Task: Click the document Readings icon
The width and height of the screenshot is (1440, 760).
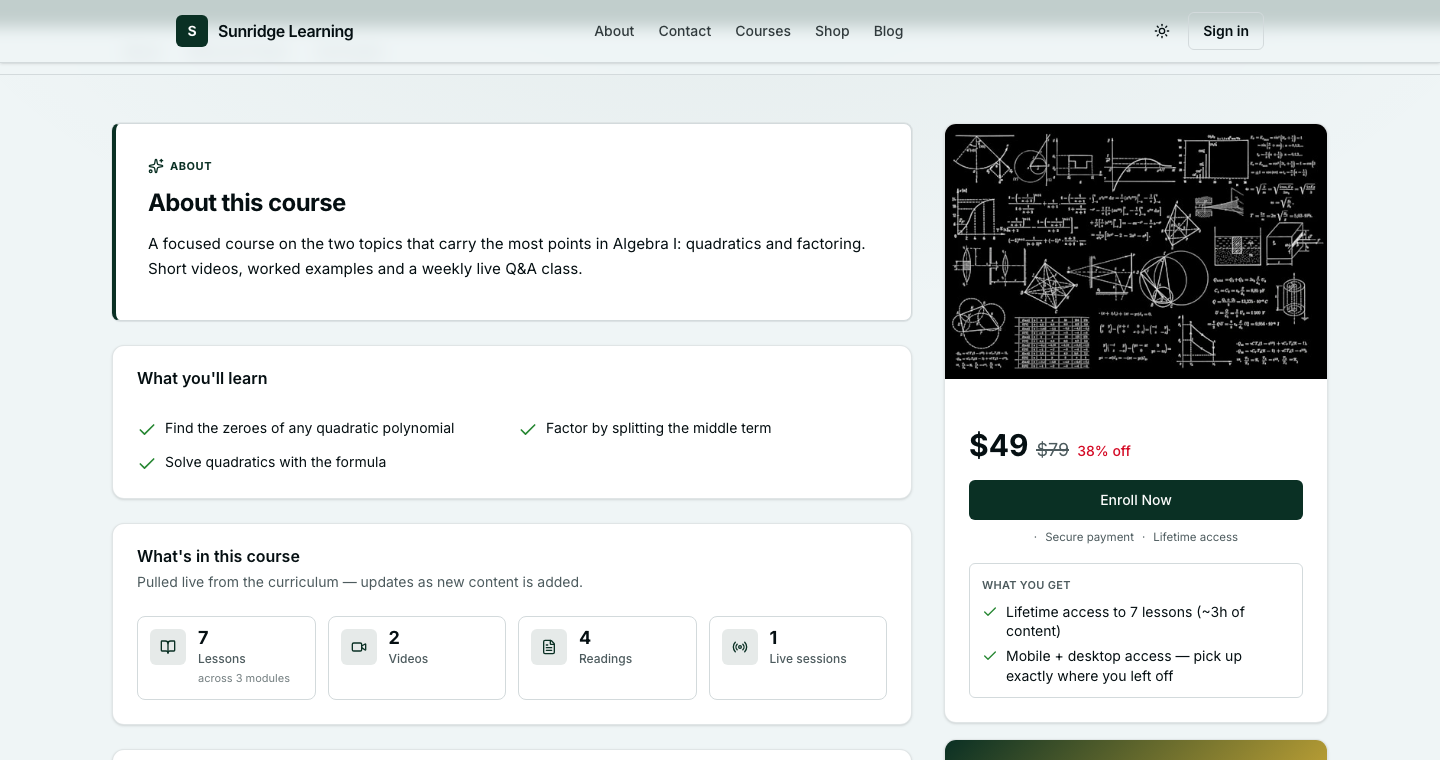Action: (549, 647)
